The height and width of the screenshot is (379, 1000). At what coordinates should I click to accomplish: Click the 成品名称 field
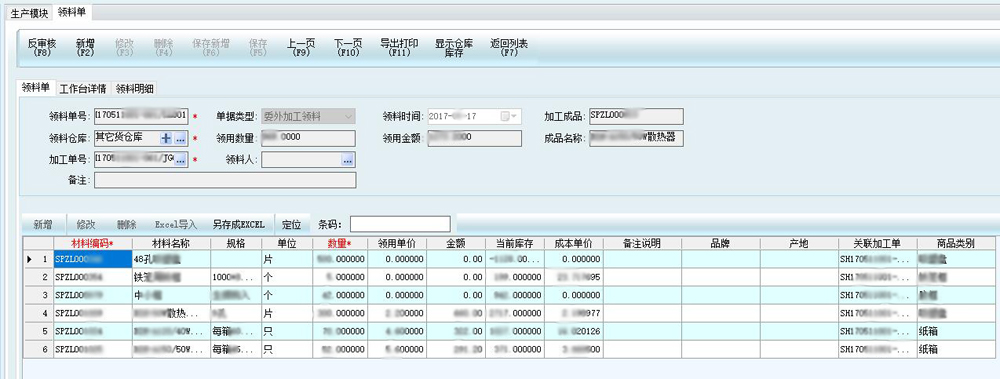[636, 138]
